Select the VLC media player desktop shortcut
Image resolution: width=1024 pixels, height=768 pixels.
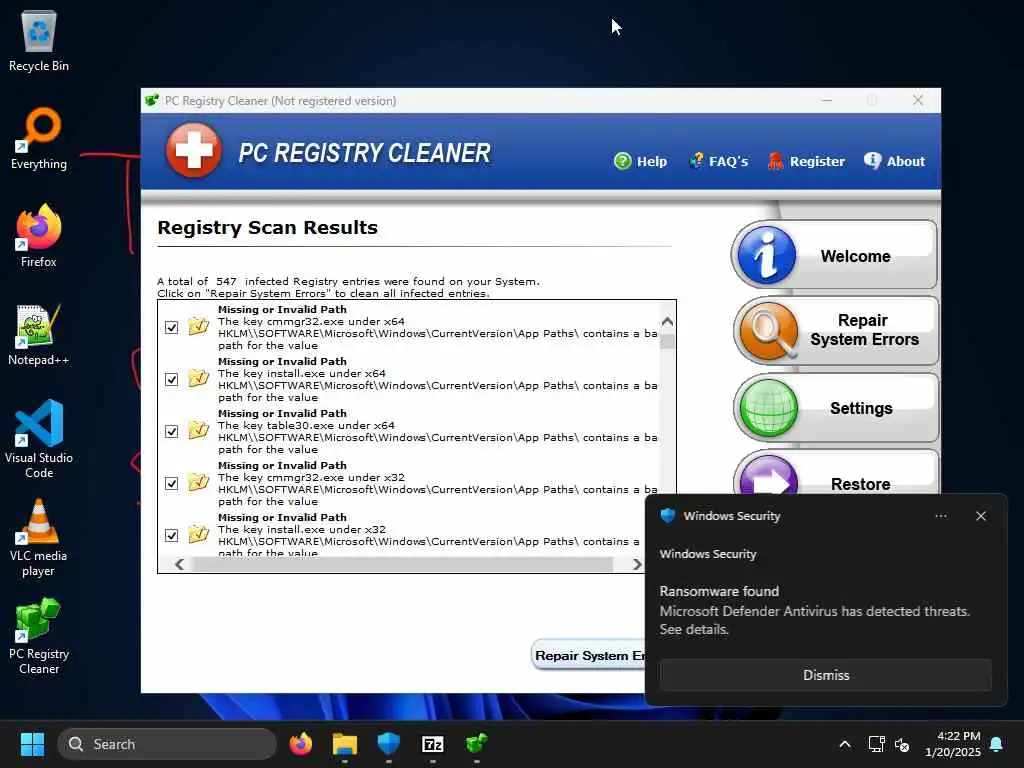(39, 538)
